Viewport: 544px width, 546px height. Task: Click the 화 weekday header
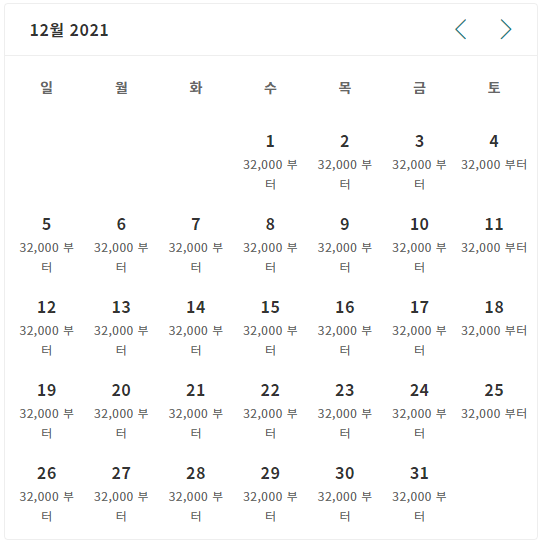[x=196, y=87]
